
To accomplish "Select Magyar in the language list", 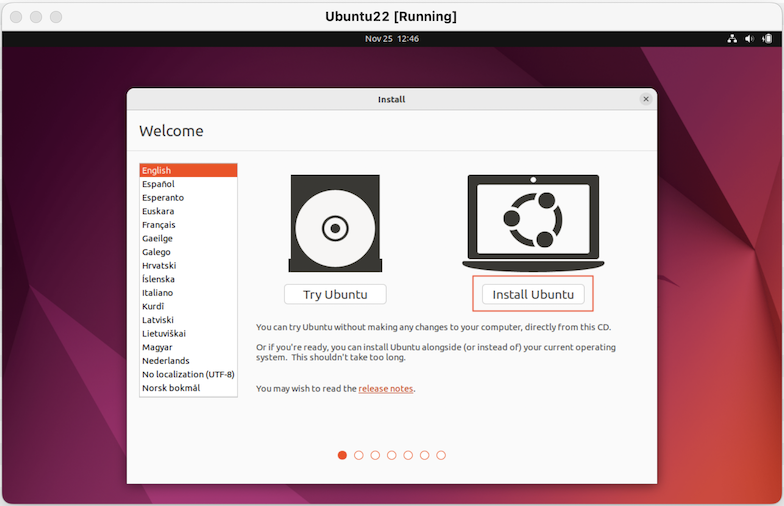I will click(x=188, y=347).
